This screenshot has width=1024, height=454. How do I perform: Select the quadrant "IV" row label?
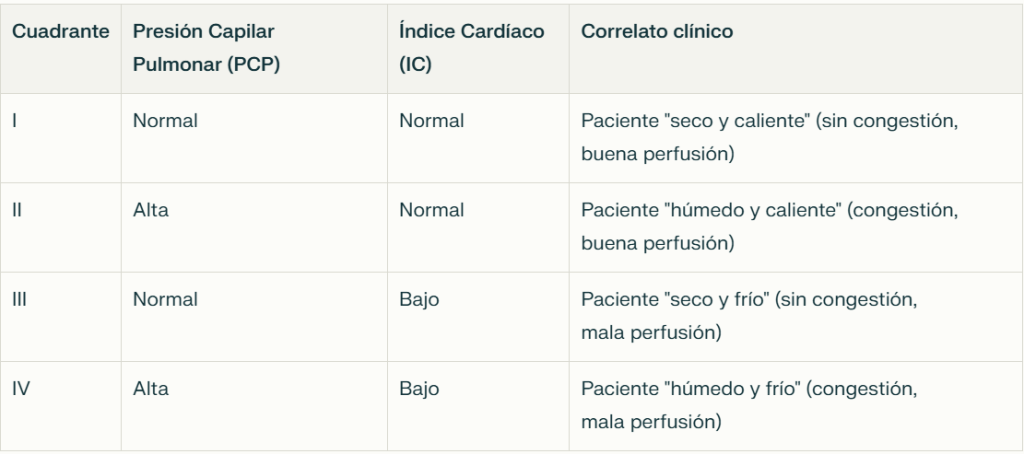point(21,388)
